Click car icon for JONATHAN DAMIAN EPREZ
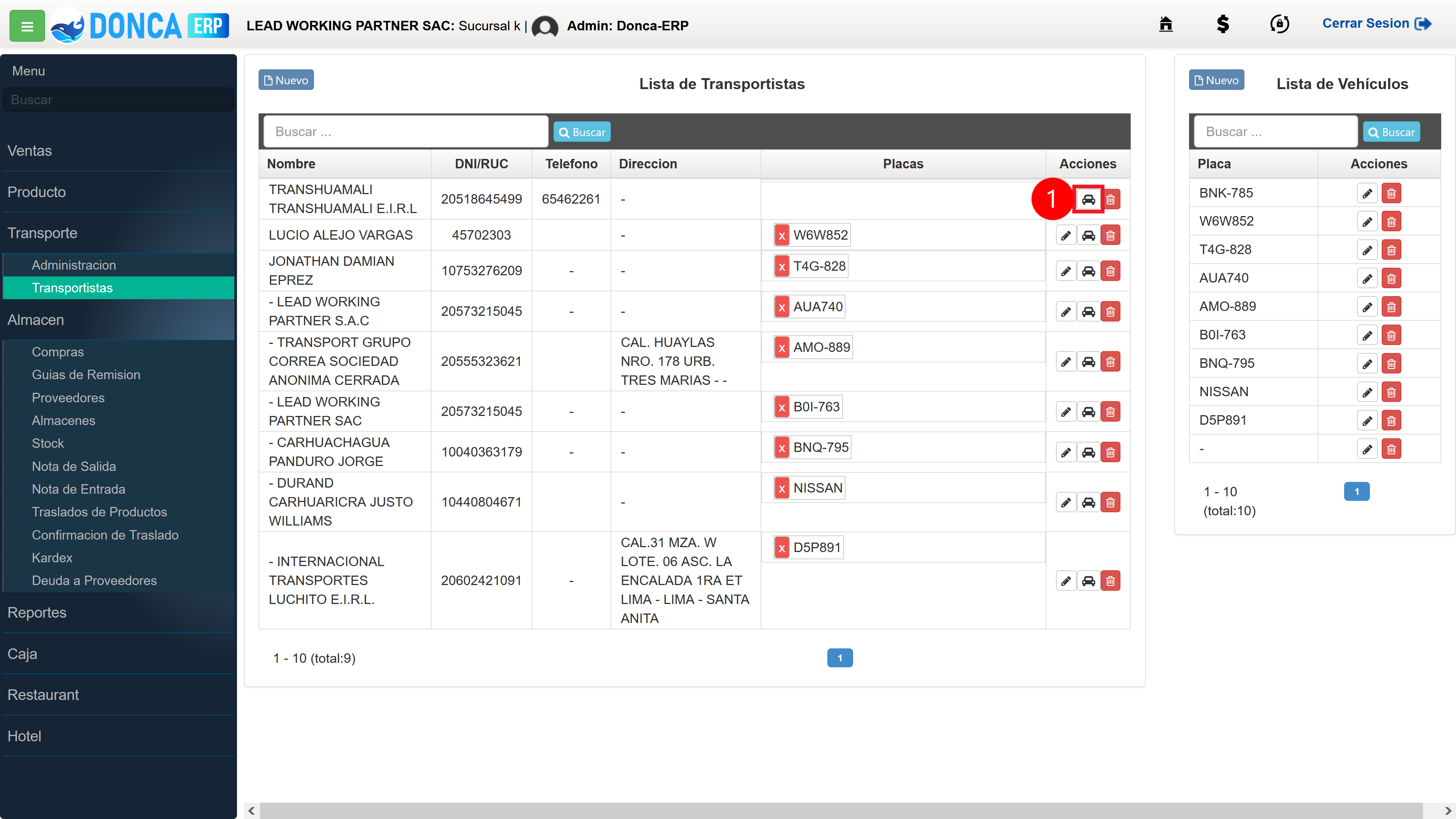1456x819 pixels. [1088, 271]
